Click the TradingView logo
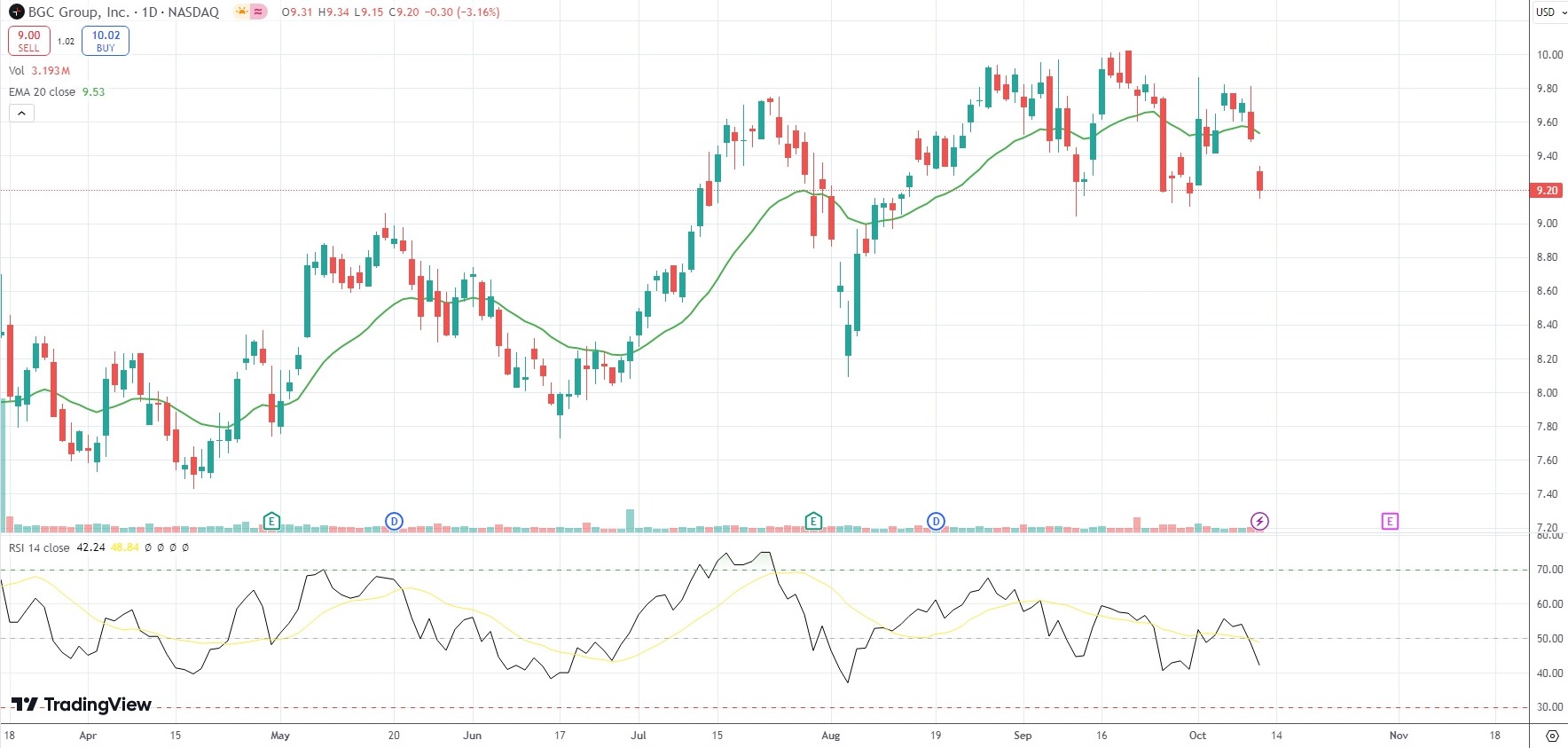This screenshot has height=748, width=1568. (x=82, y=705)
